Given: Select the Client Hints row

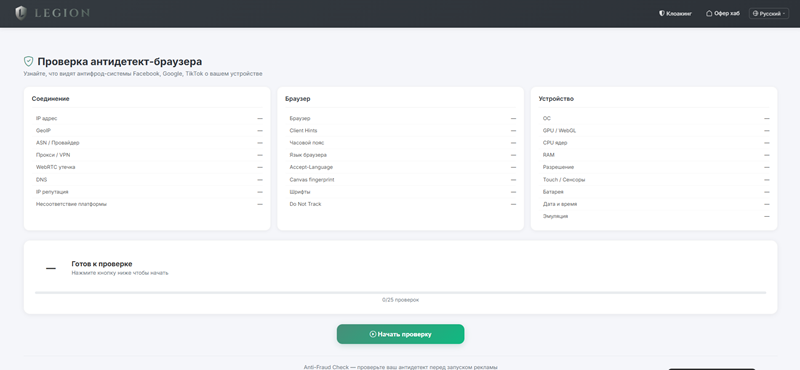Looking at the screenshot, I should tap(401, 131).
